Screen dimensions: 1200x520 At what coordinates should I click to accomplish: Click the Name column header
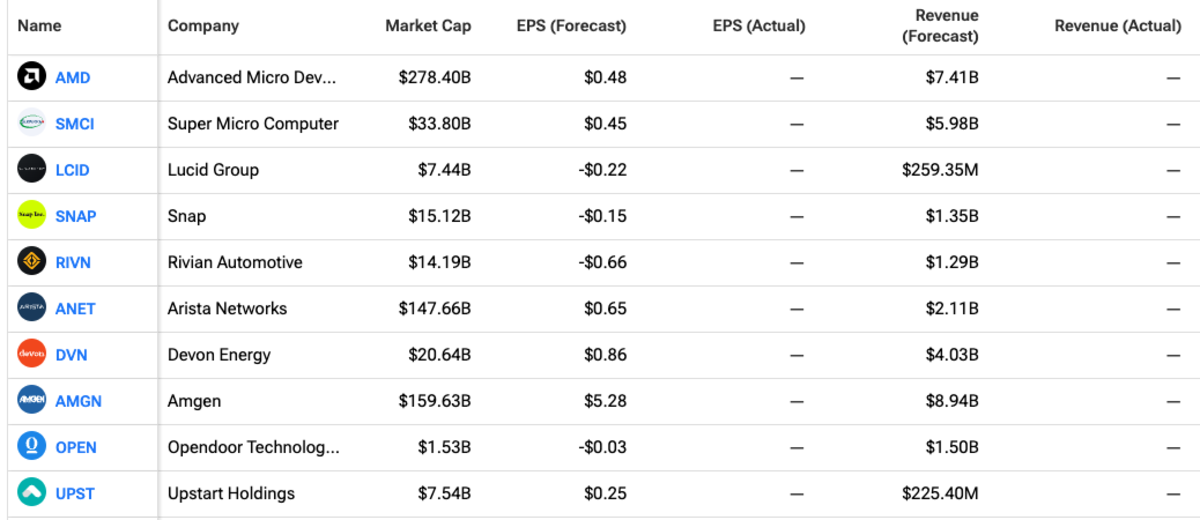(40, 26)
